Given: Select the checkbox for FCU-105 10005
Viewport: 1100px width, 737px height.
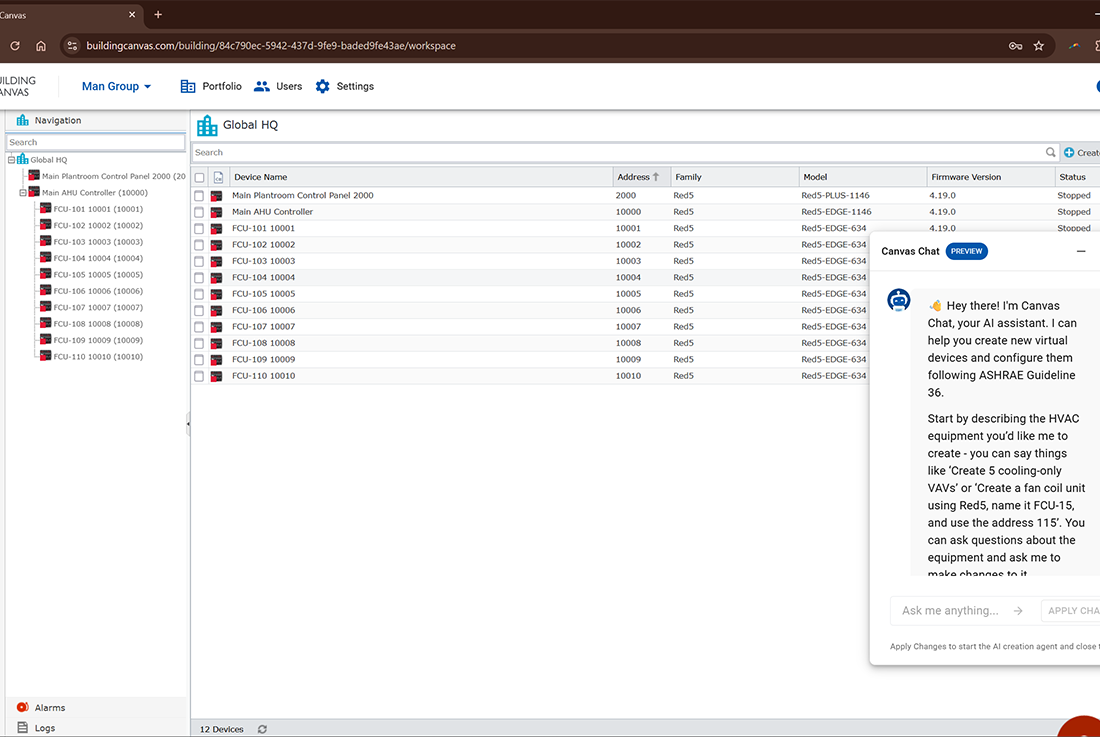Looking at the screenshot, I should pos(199,294).
